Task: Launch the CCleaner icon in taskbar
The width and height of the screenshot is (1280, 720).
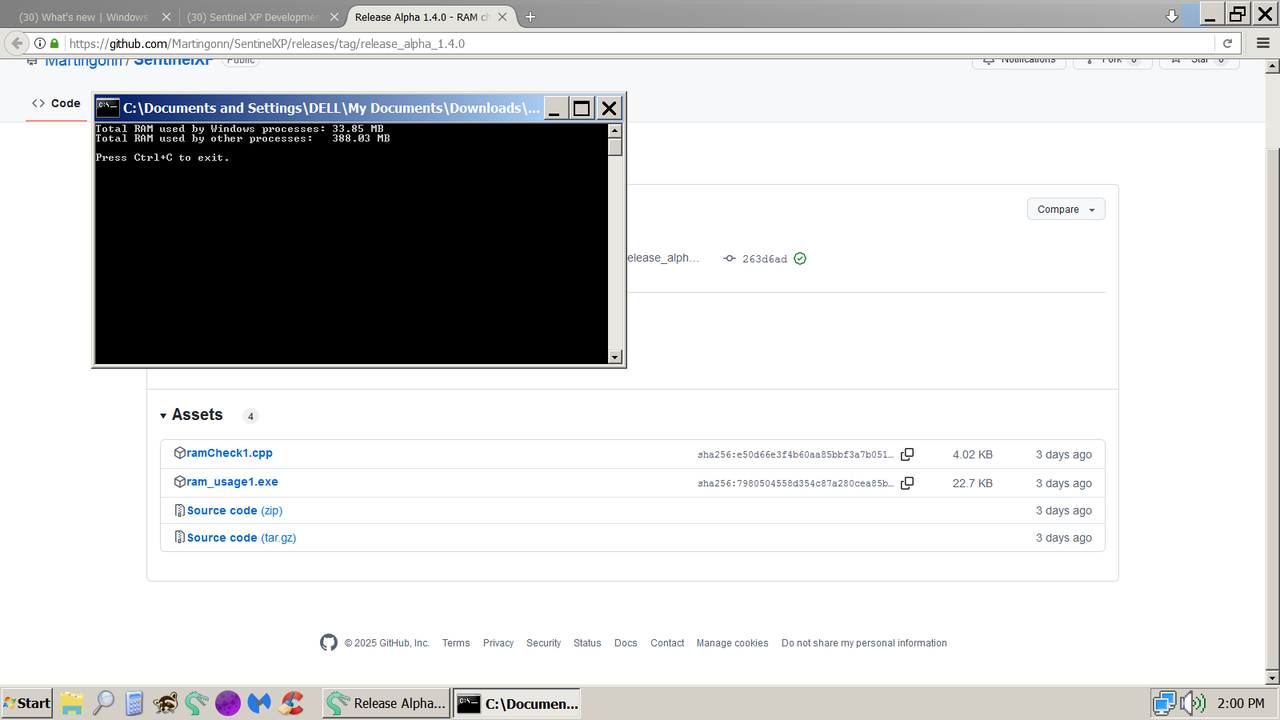Action: click(292, 703)
